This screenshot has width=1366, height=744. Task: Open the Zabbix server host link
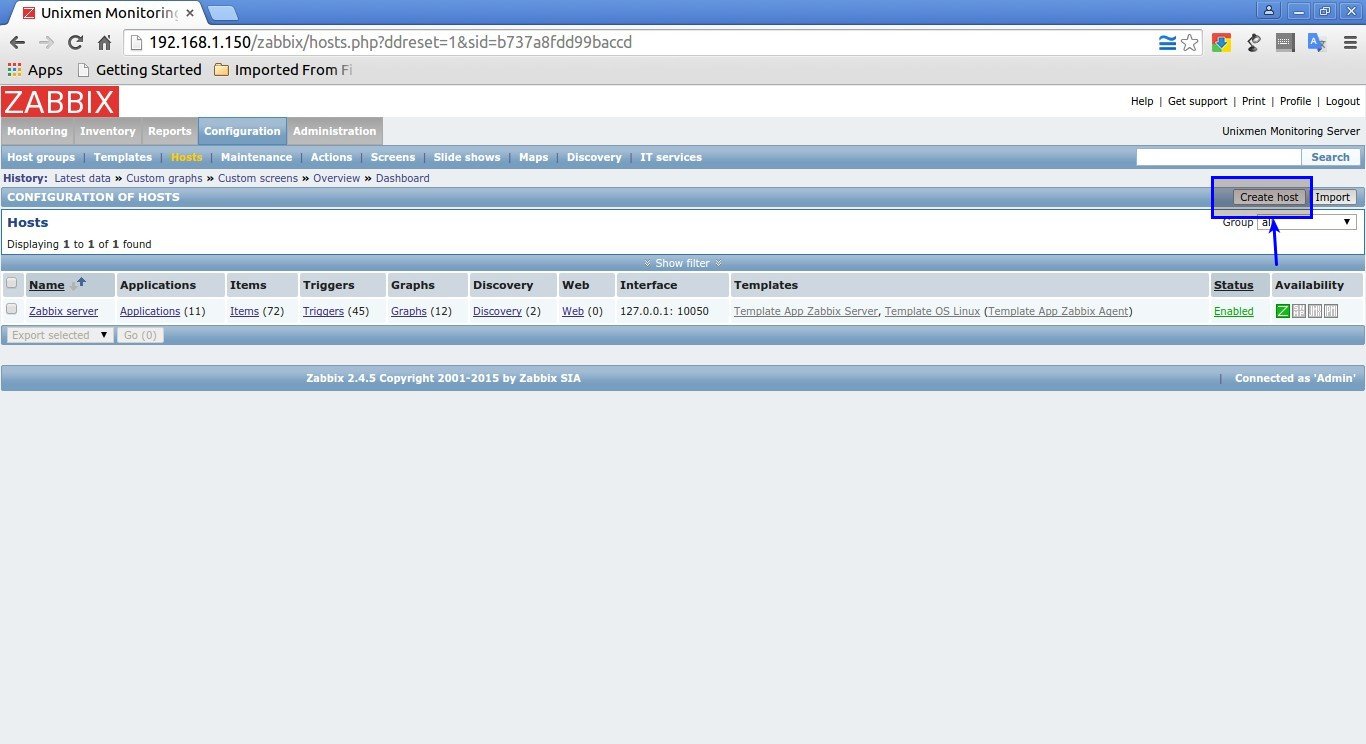63,311
